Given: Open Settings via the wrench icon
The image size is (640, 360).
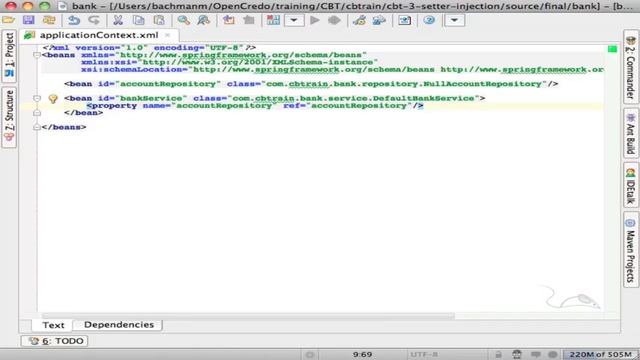Looking at the screenshot, I should click(359, 20).
